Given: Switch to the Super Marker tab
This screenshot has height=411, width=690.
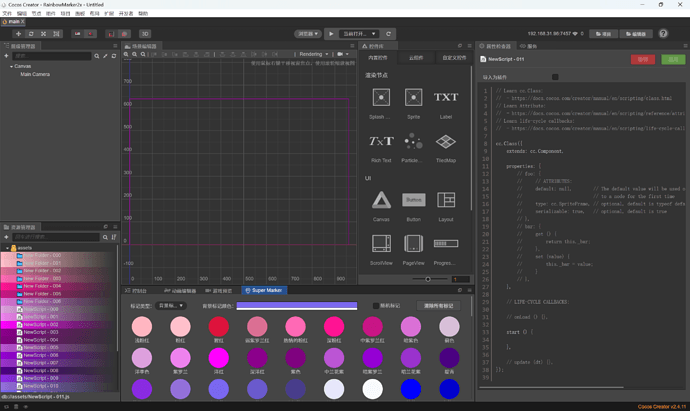Looking at the screenshot, I should click(264, 290).
